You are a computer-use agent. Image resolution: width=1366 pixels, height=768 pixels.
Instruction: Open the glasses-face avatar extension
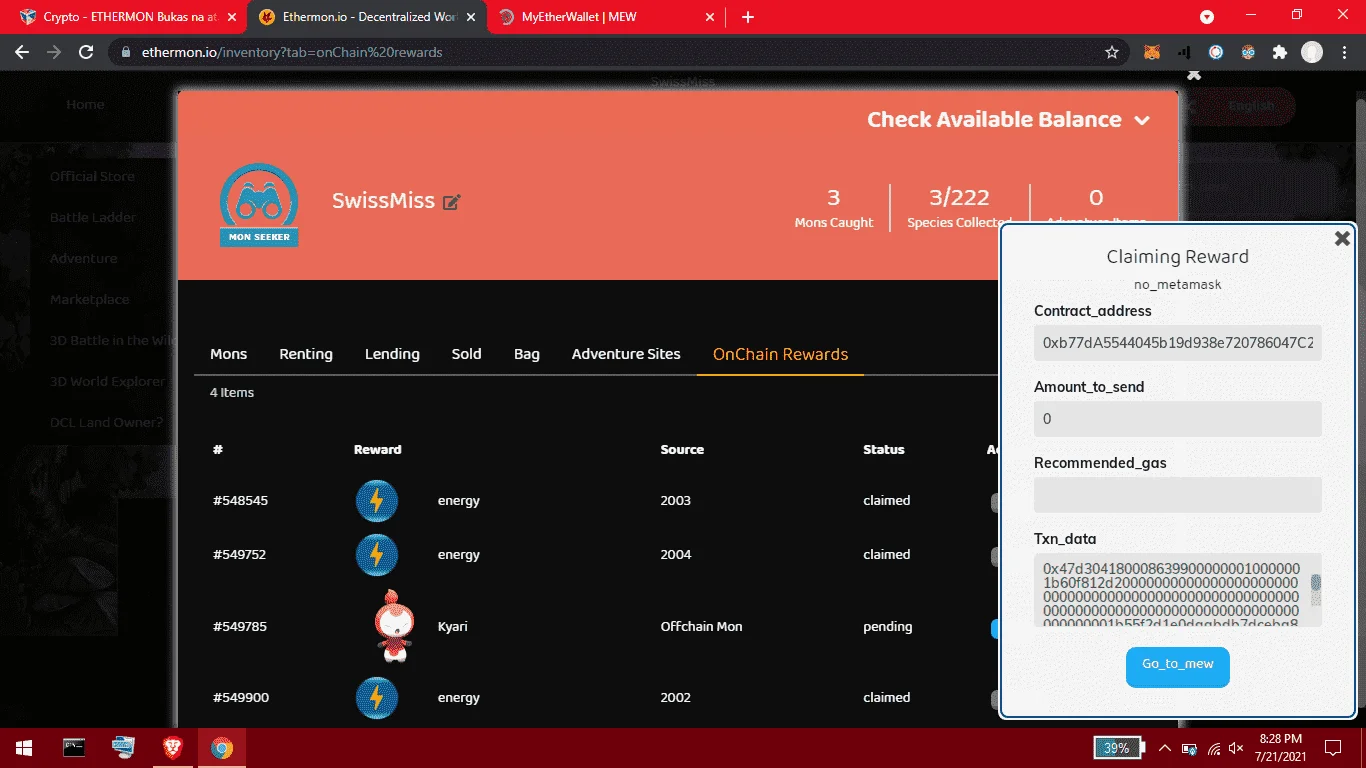1248,52
